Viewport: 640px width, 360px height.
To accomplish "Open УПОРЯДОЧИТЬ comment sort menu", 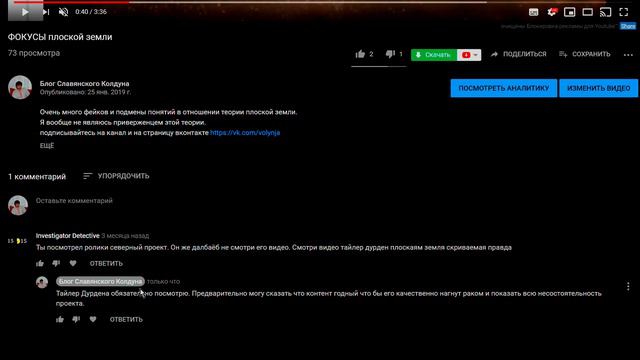I will click(x=116, y=176).
